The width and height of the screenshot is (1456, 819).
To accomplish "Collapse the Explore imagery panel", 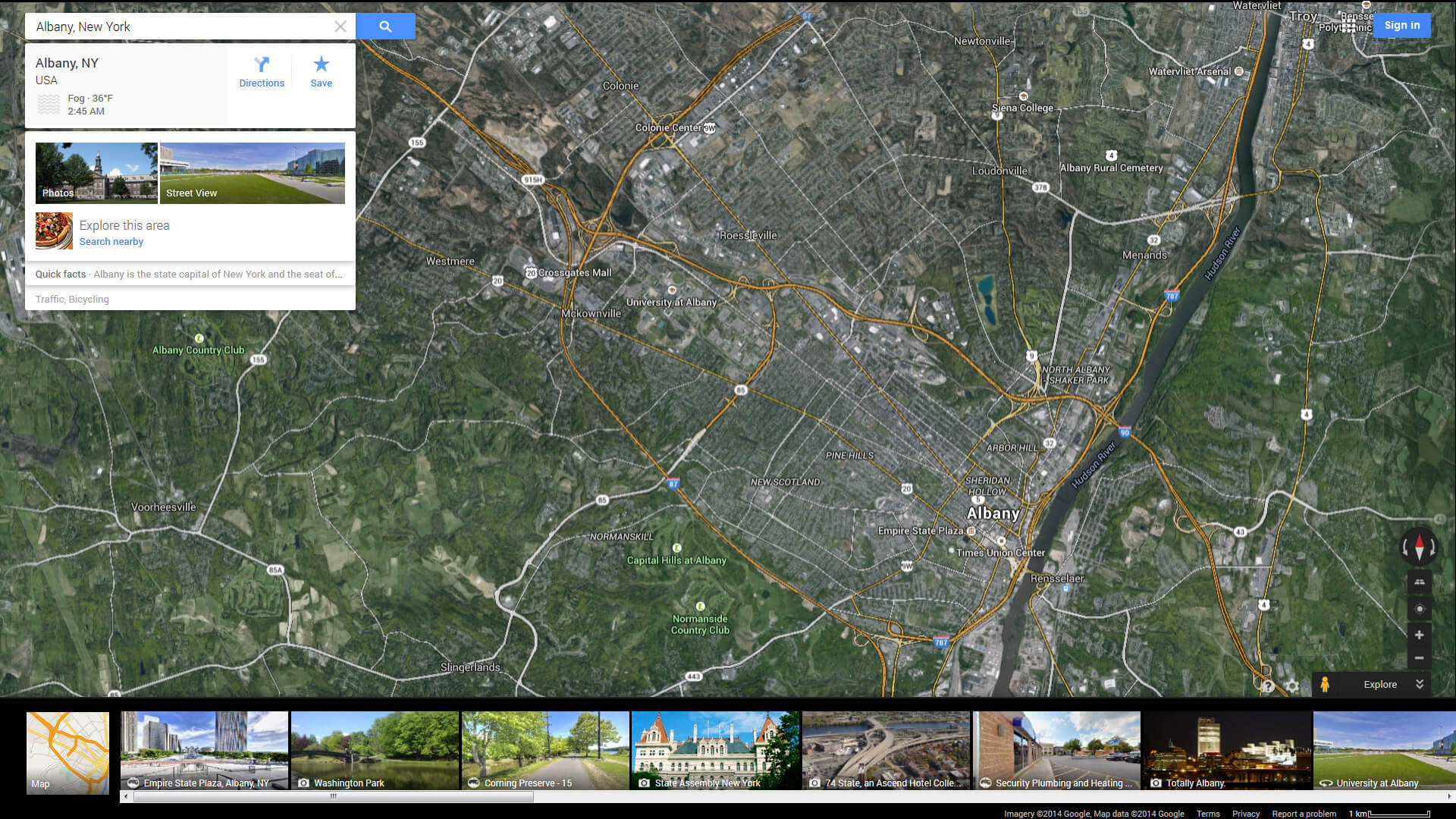I will (x=1420, y=684).
